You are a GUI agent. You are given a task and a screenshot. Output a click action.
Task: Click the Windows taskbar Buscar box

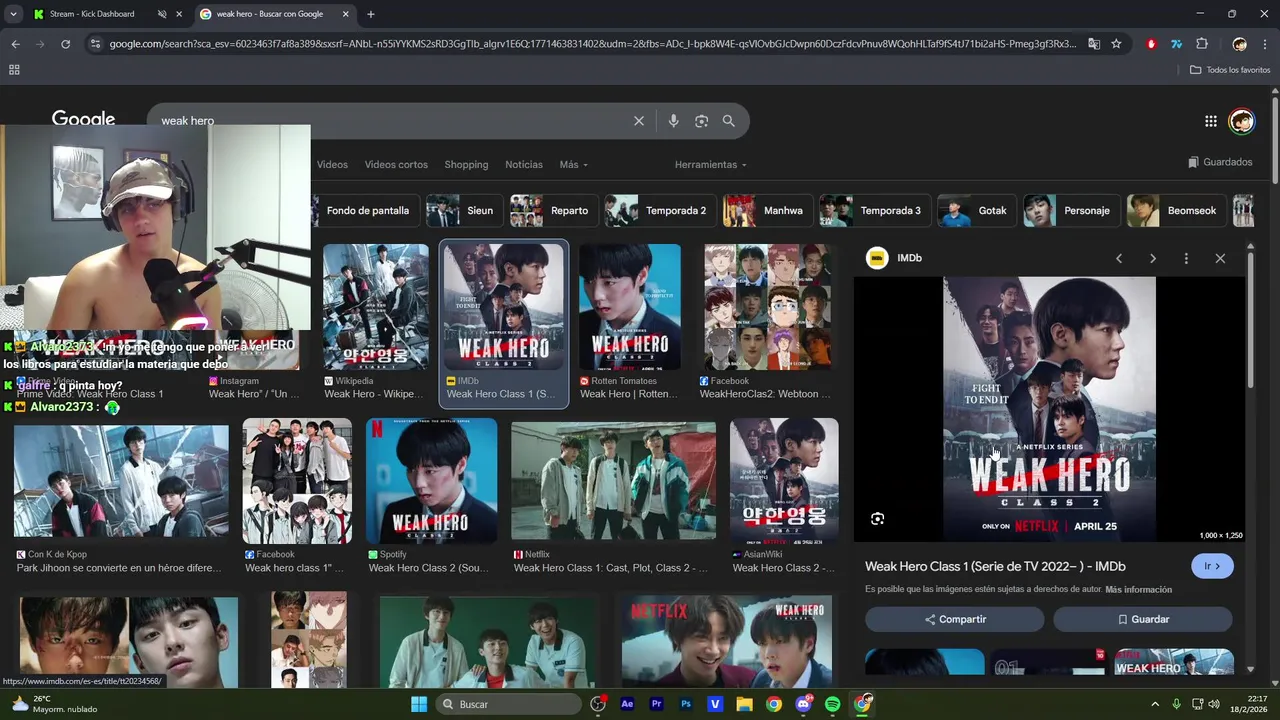(x=508, y=704)
